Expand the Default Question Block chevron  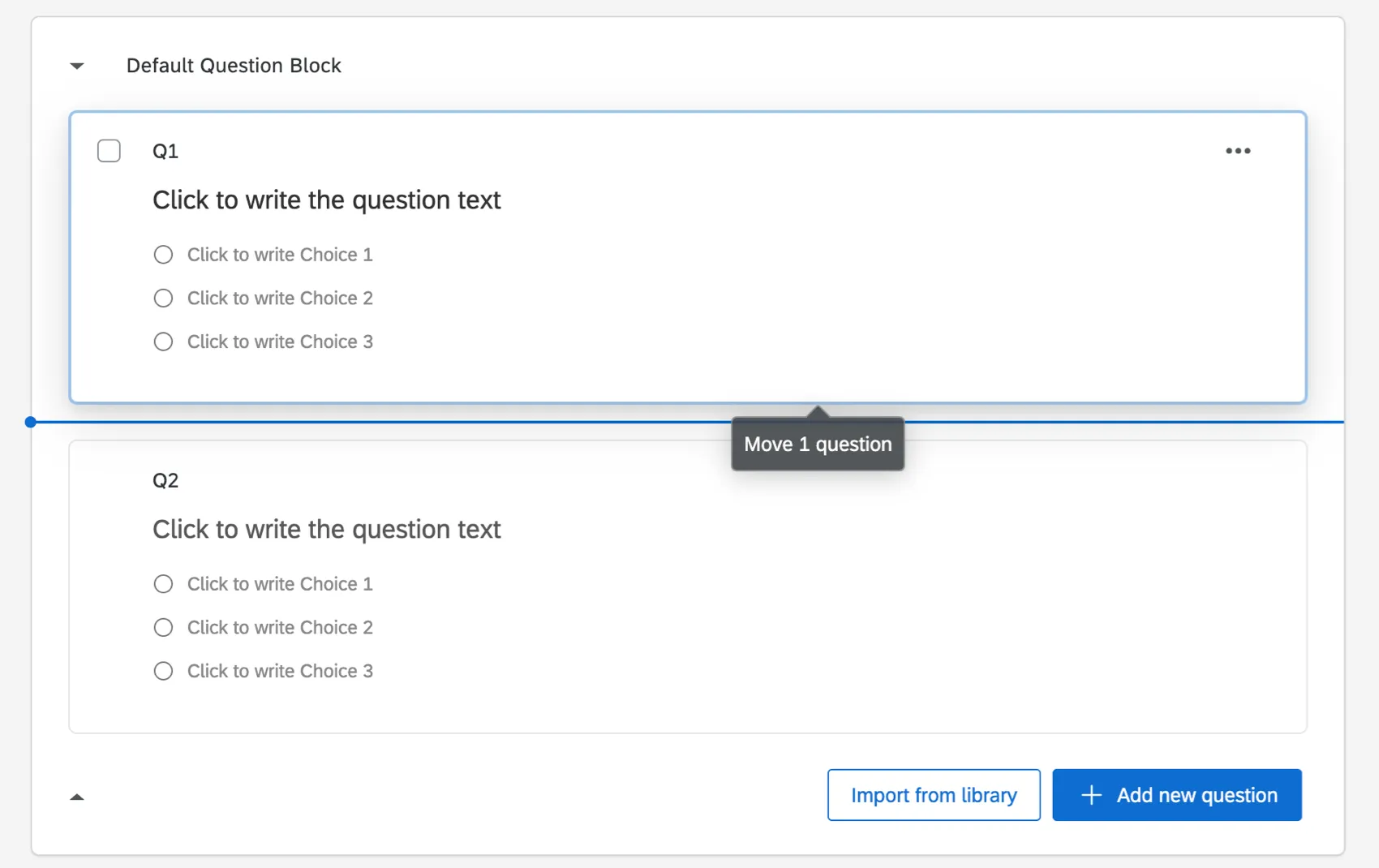(76, 65)
